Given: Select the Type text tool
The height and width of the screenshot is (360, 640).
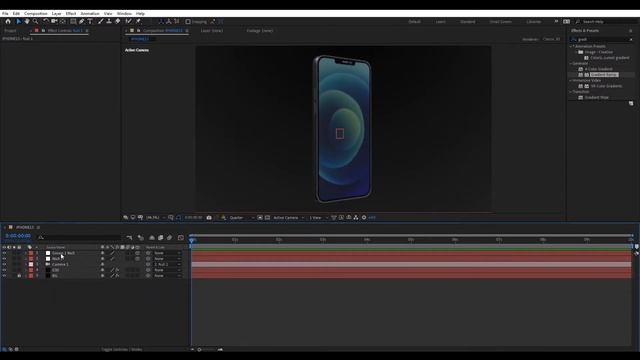Looking at the screenshot, I should pos(90,21).
